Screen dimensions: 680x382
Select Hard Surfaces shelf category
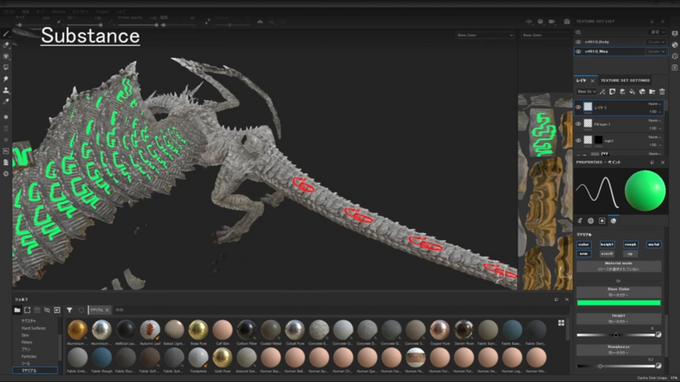(x=33, y=328)
